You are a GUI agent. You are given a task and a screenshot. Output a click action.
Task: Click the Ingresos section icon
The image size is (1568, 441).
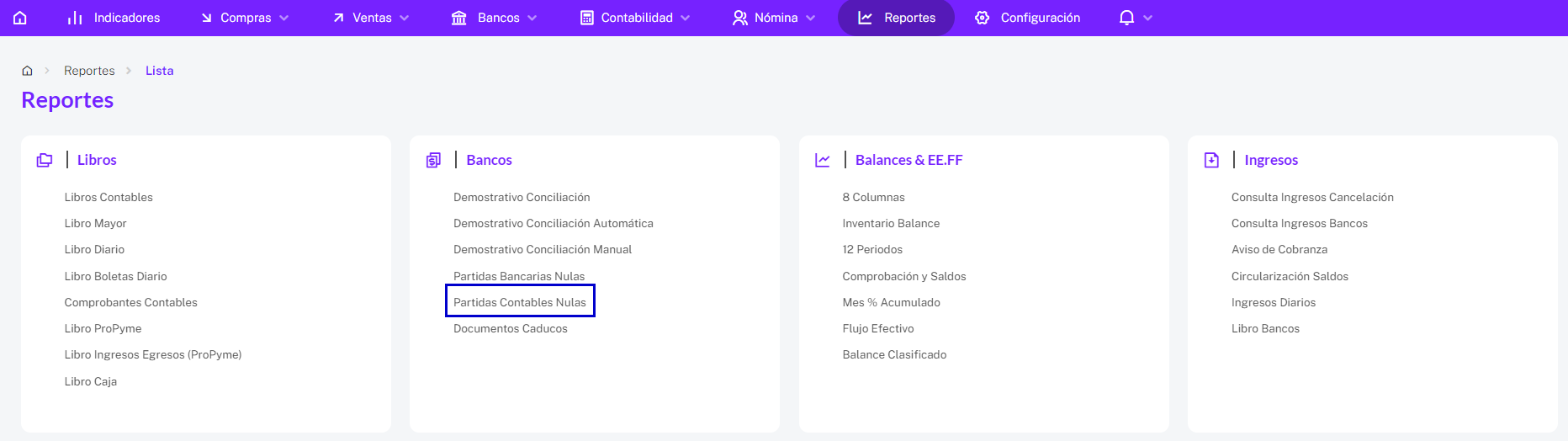1211,160
